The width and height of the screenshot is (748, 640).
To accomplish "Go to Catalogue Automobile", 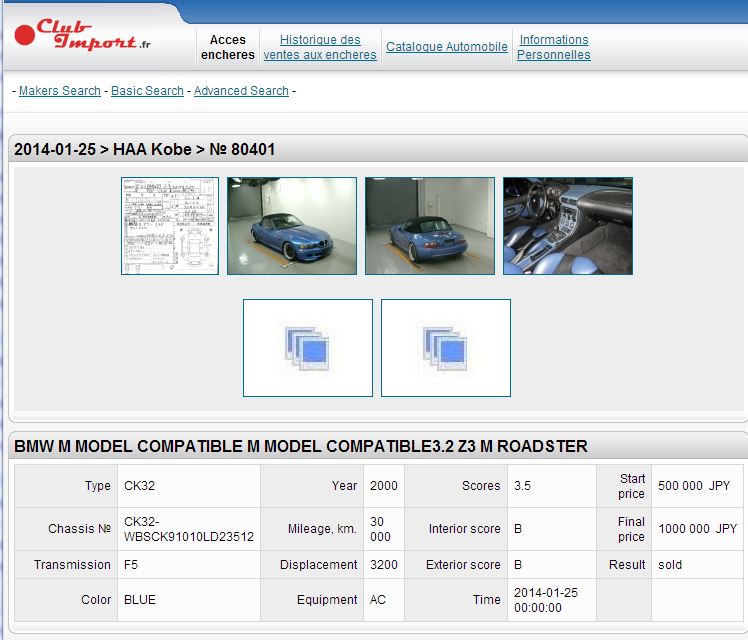I will point(447,47).
